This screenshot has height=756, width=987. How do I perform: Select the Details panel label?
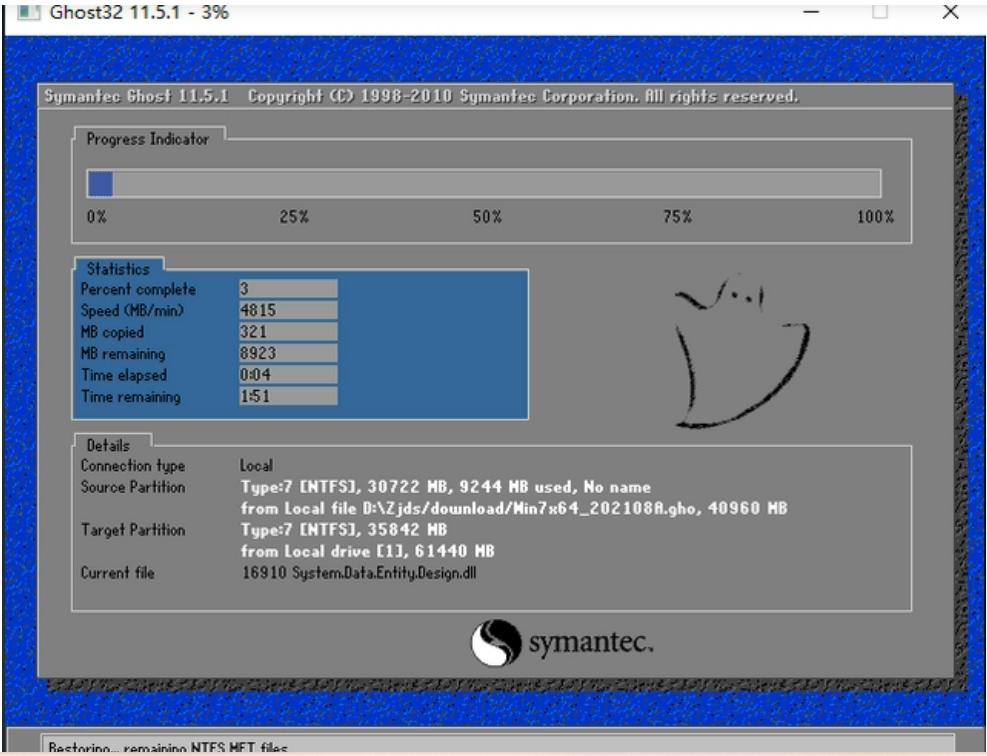tap(108, 446)
